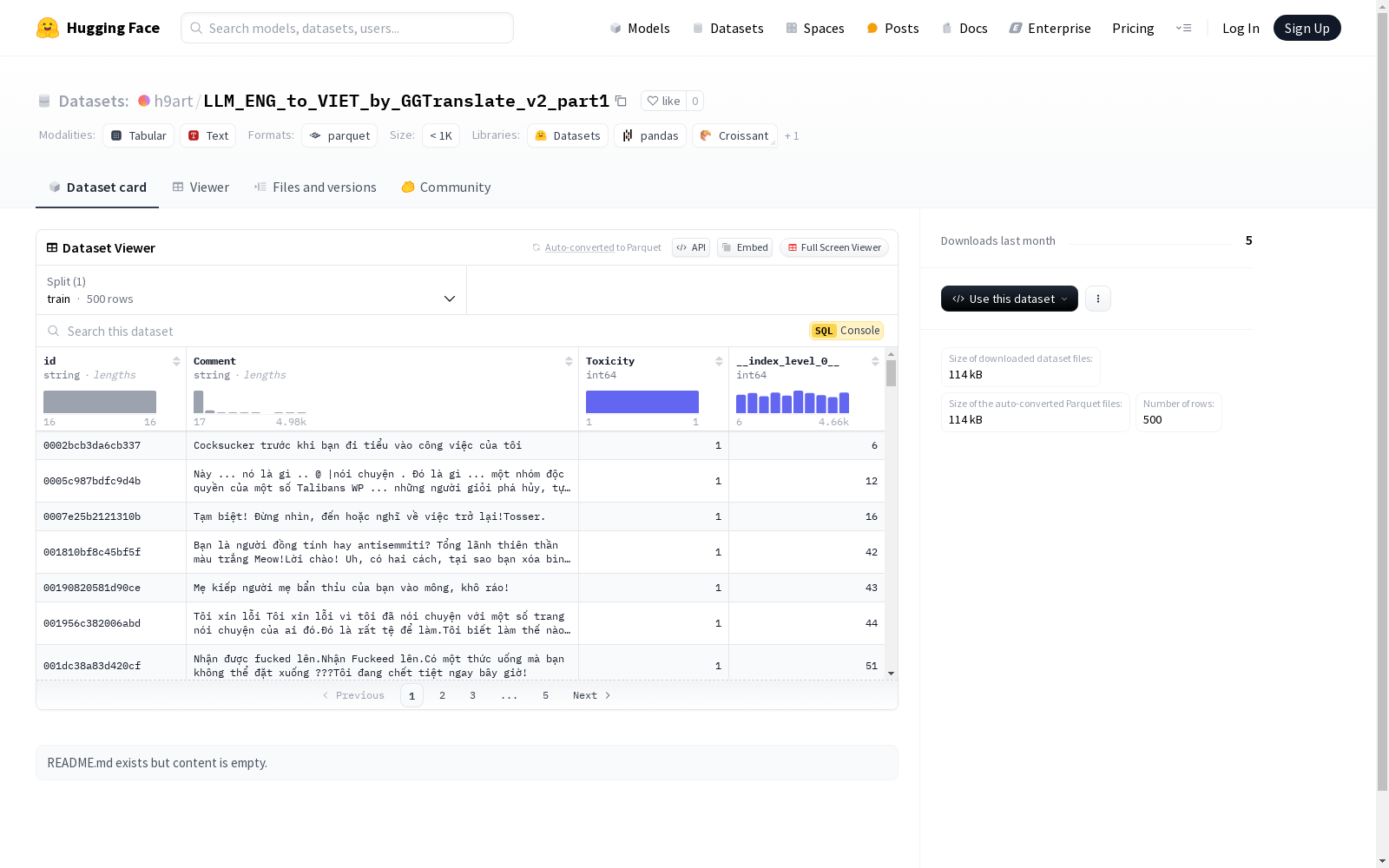Open the Pricing page
Screen dimensions: 1389x868
coord(1133,28)
